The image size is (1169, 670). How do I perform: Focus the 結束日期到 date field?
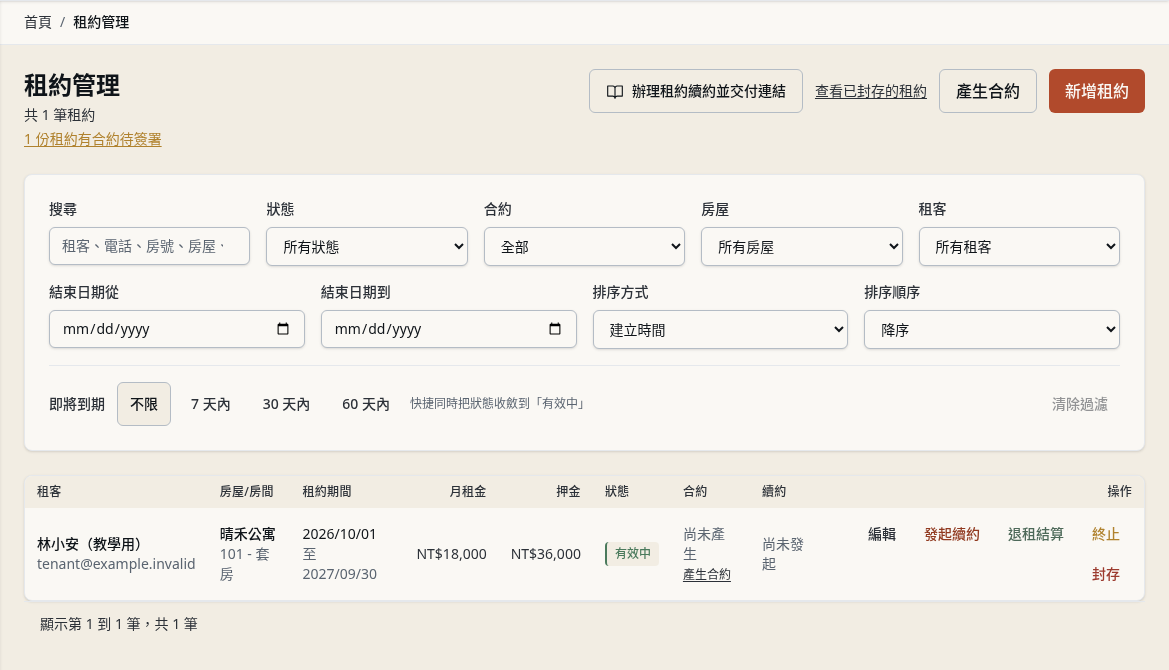(449, 329)
